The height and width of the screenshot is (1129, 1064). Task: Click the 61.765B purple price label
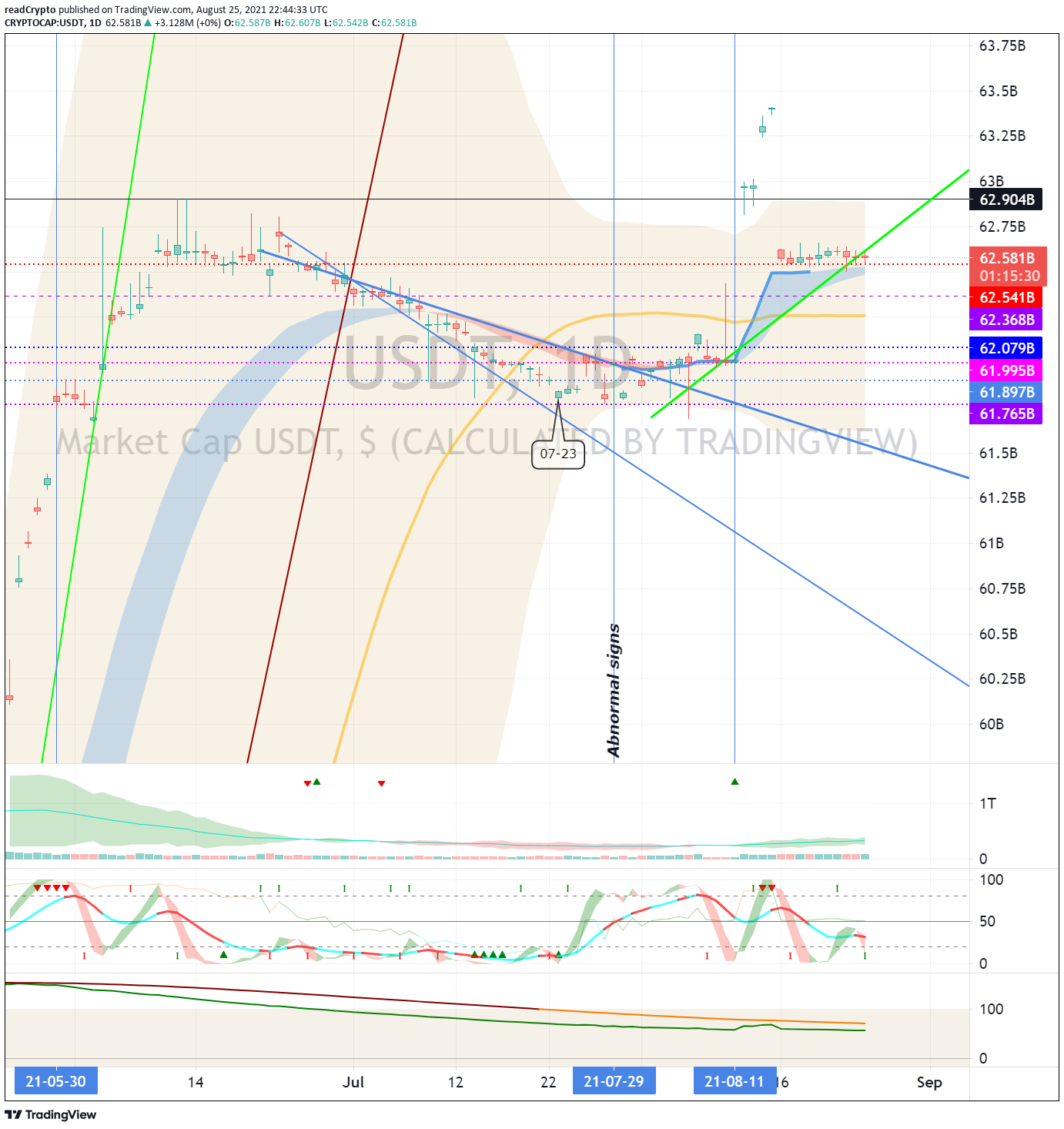click(1005, 414)
